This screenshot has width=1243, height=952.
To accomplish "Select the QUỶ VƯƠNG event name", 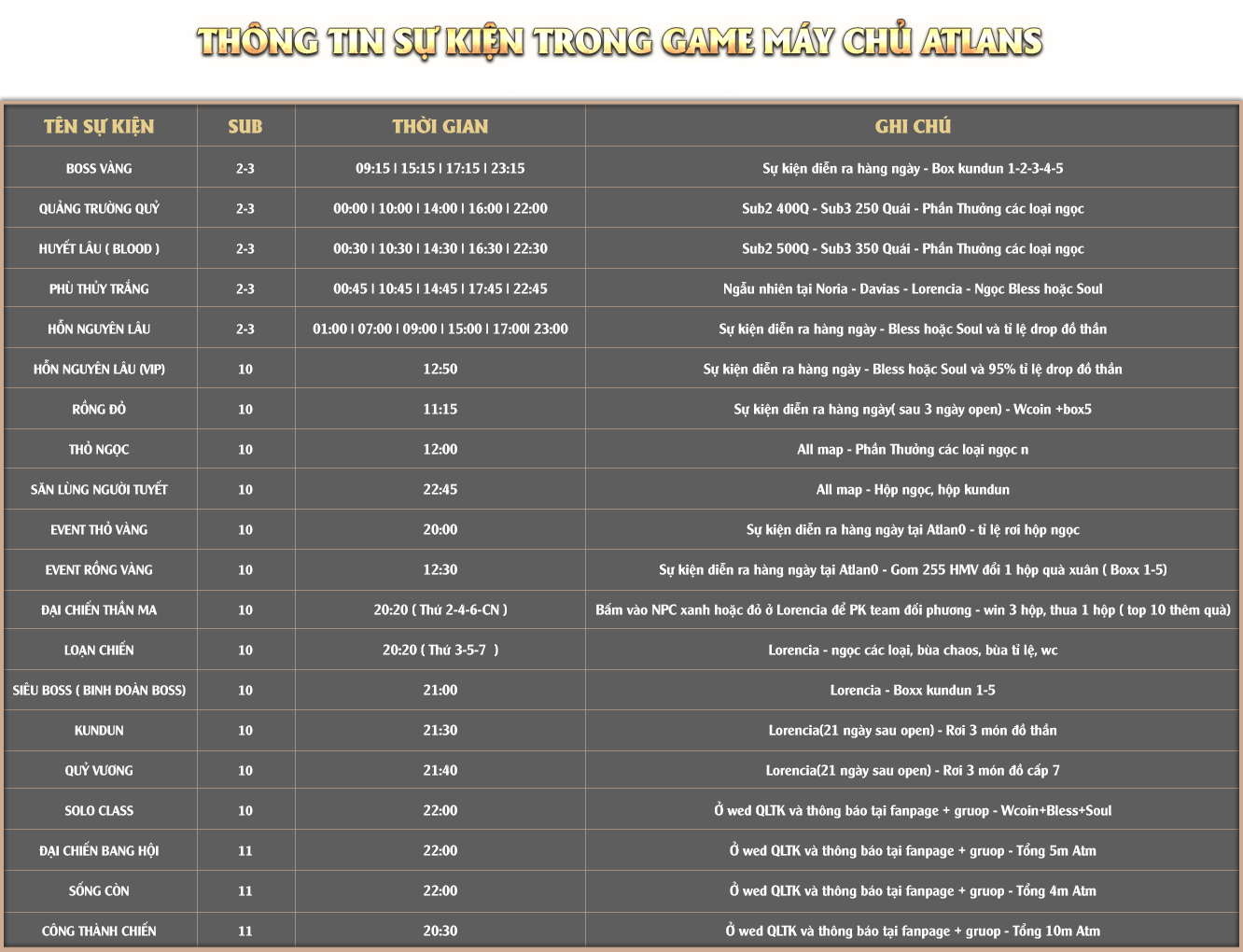I will tap(99, 771).
